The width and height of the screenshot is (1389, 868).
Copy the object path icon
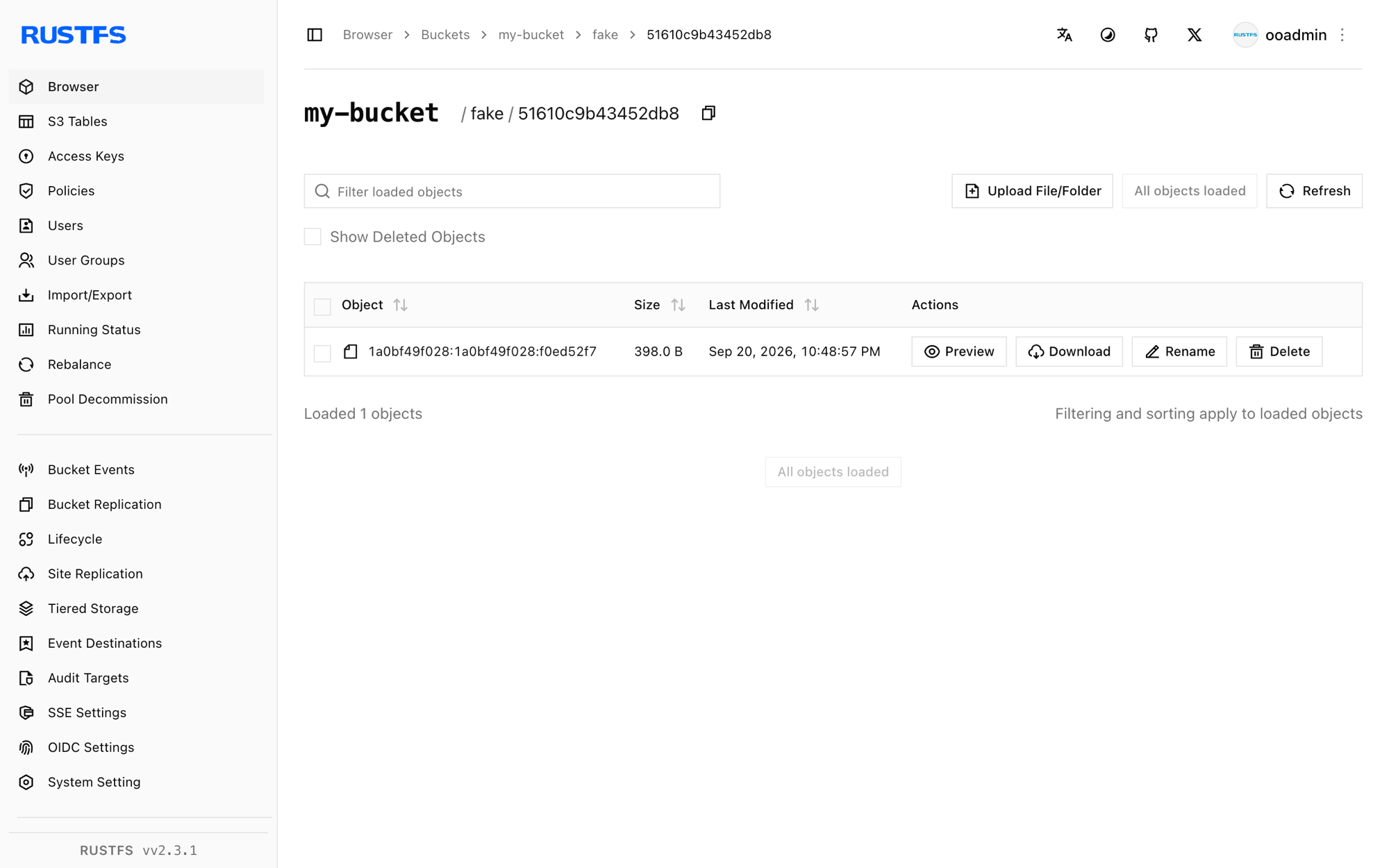tap(708, 113)
